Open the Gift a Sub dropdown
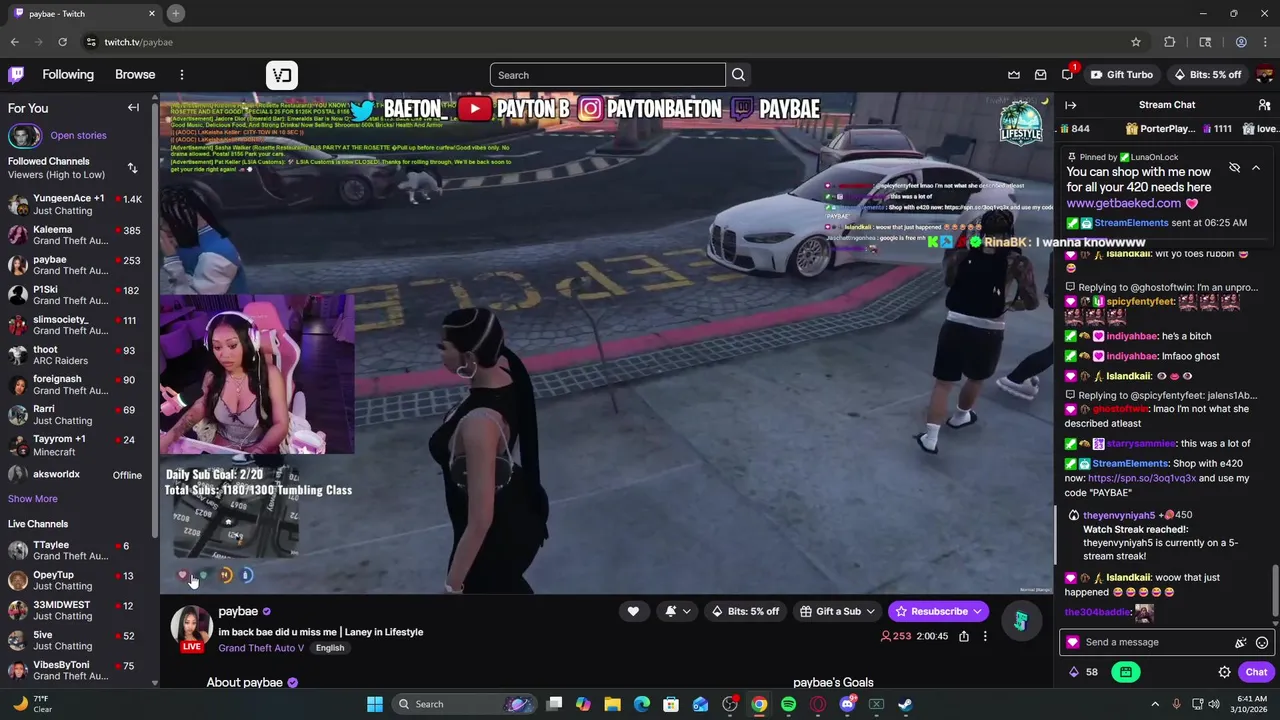 click(x=838, y=611)
